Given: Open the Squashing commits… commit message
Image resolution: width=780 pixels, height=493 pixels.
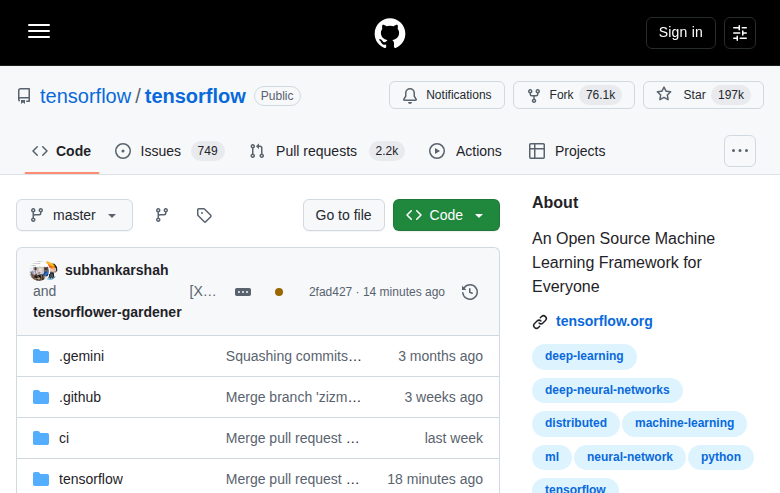Looking at the screenshot, I should point(293,356).
